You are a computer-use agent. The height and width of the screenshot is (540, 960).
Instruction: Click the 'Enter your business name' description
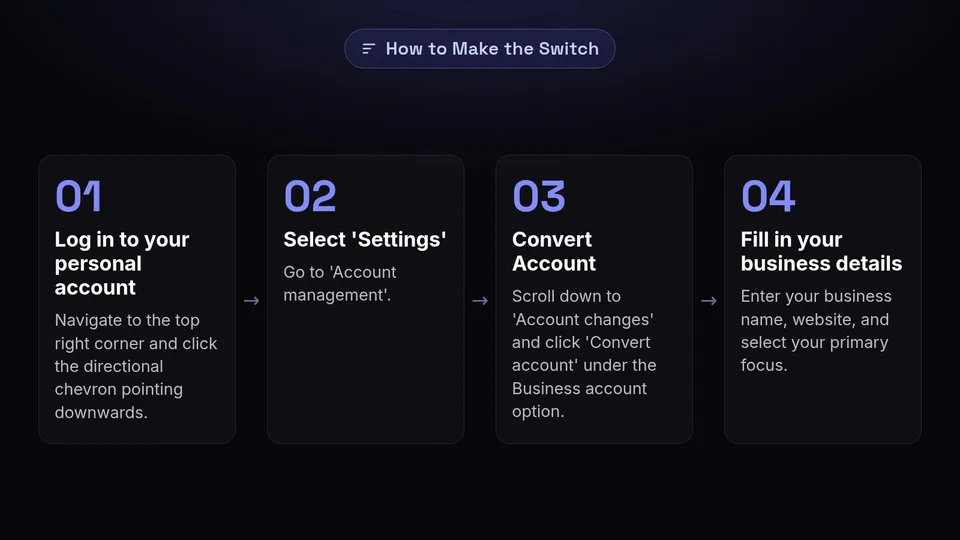[x=816, y=331]
